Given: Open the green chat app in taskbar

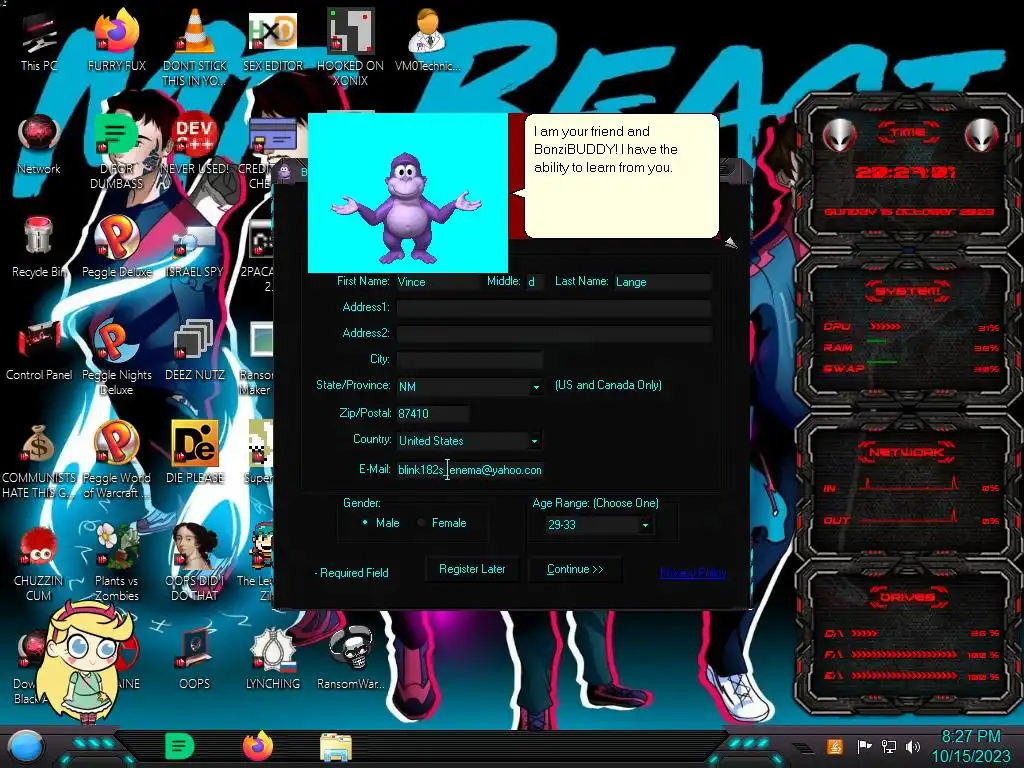Looking at the screenshot, I should [180, 746].
